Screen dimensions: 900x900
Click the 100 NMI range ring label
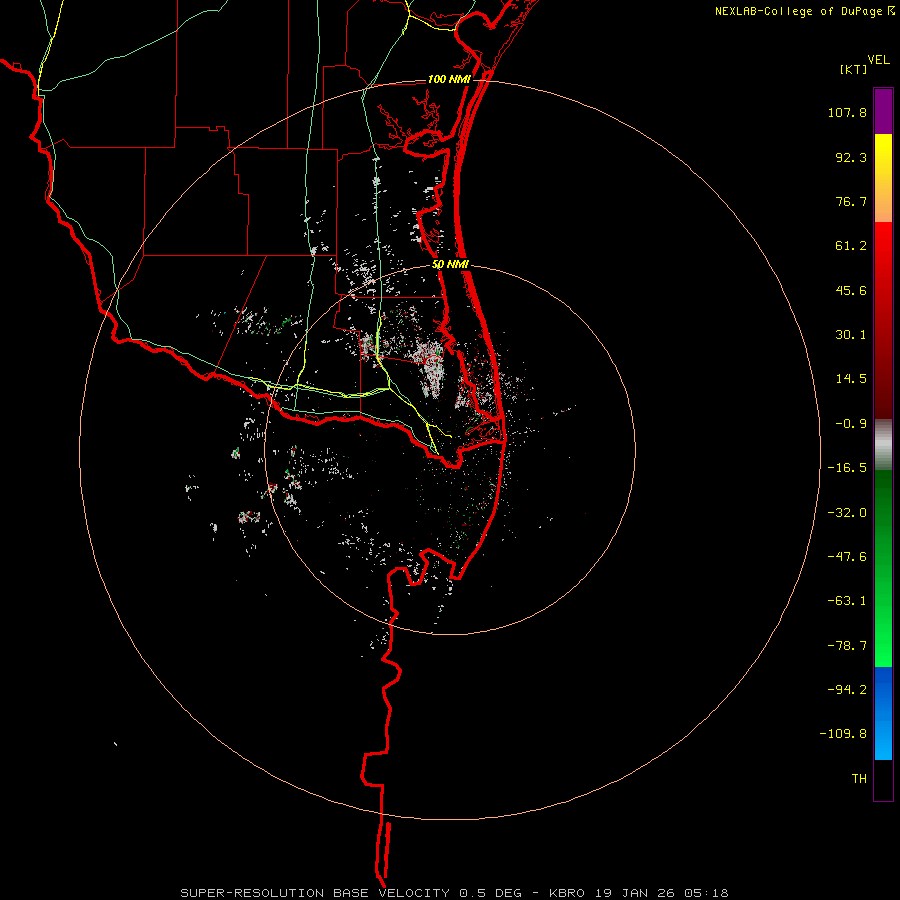point(449,79)
